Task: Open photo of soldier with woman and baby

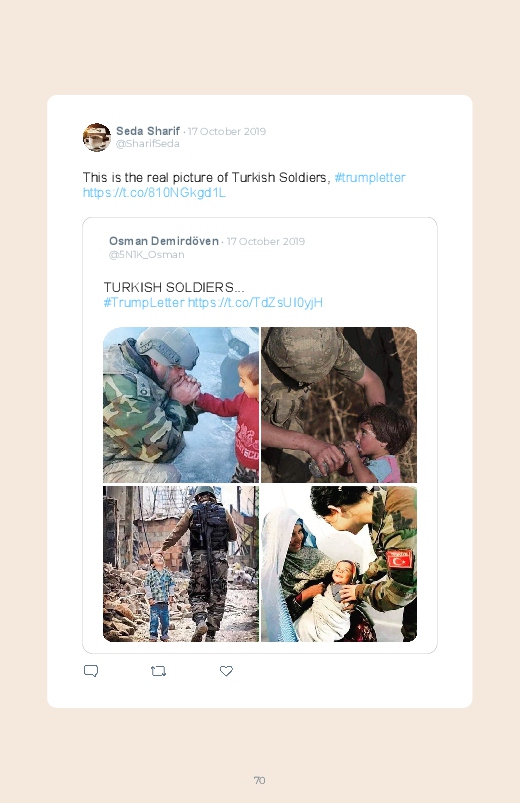Action: pos(339,564)
